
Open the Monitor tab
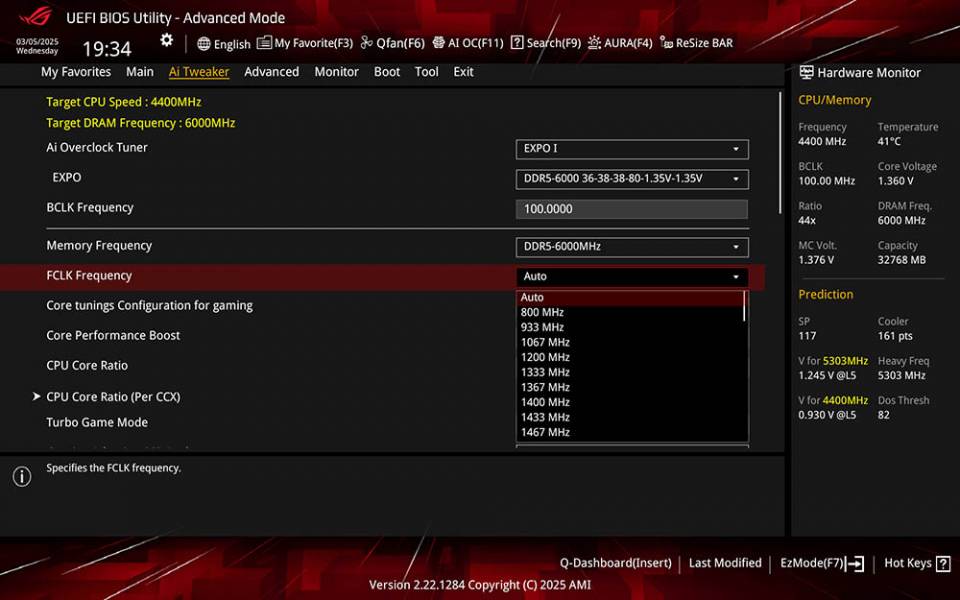click(337, 72)
